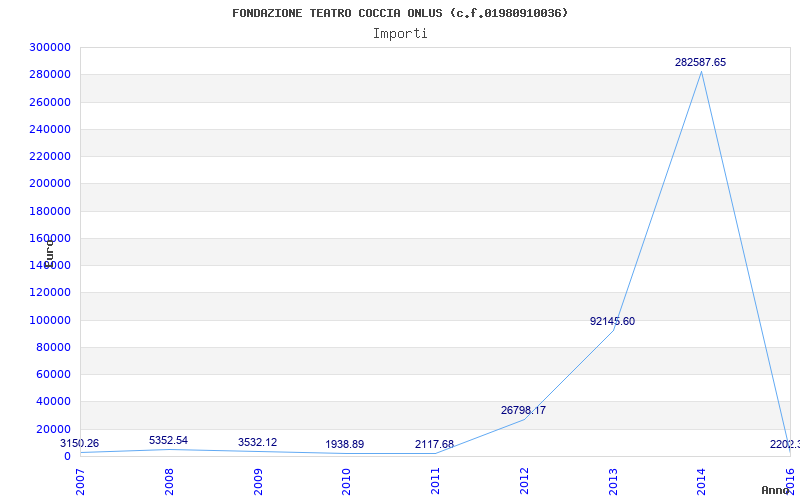
Task: Click the y-axis value 300000
Action: click(x=49, y=47)
